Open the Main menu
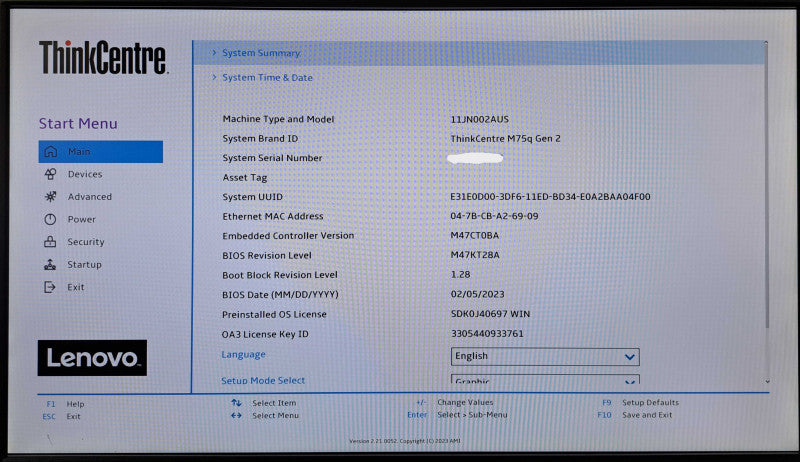This screenshot has width=800, height=462. coord(101,151)
